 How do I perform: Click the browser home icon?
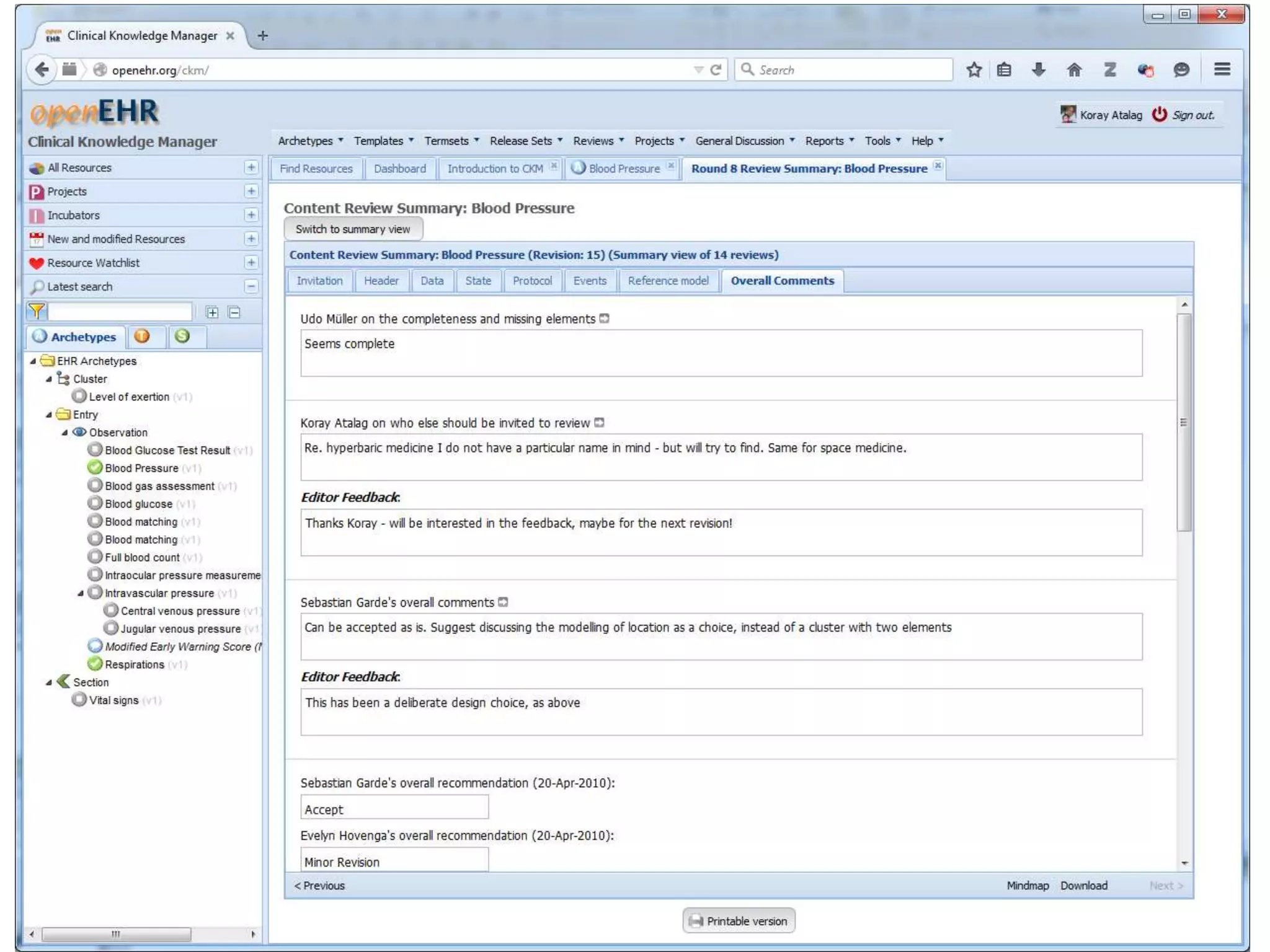(1074, 69)
